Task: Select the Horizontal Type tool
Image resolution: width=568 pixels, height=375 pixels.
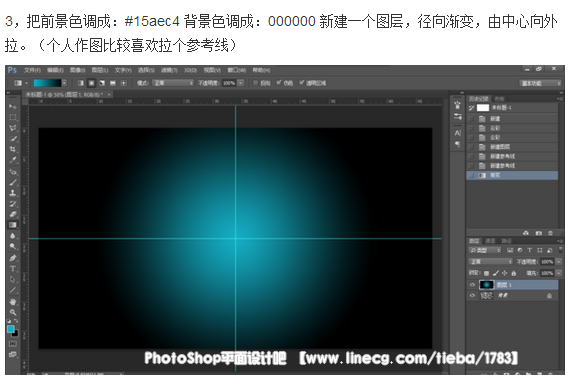Action: point(13,268)
